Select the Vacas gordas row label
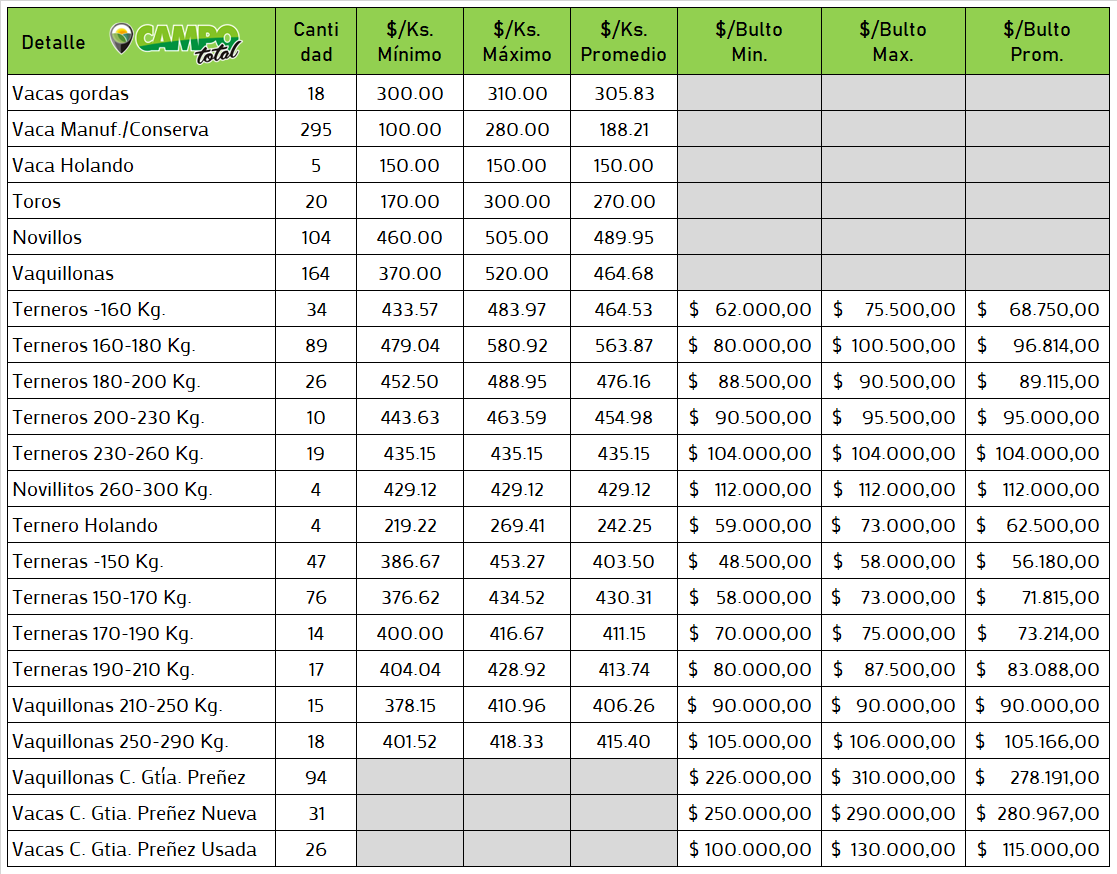Viewport: 1117px width, 874px height. (71, 94)
